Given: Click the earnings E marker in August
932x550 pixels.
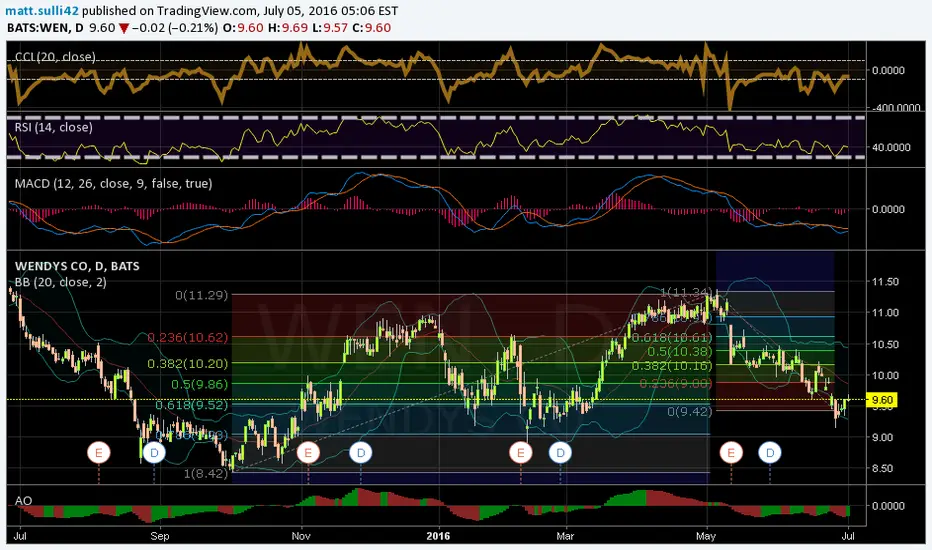Looking at the screenshot, I should pyautogui.click(x=99, y=453).
